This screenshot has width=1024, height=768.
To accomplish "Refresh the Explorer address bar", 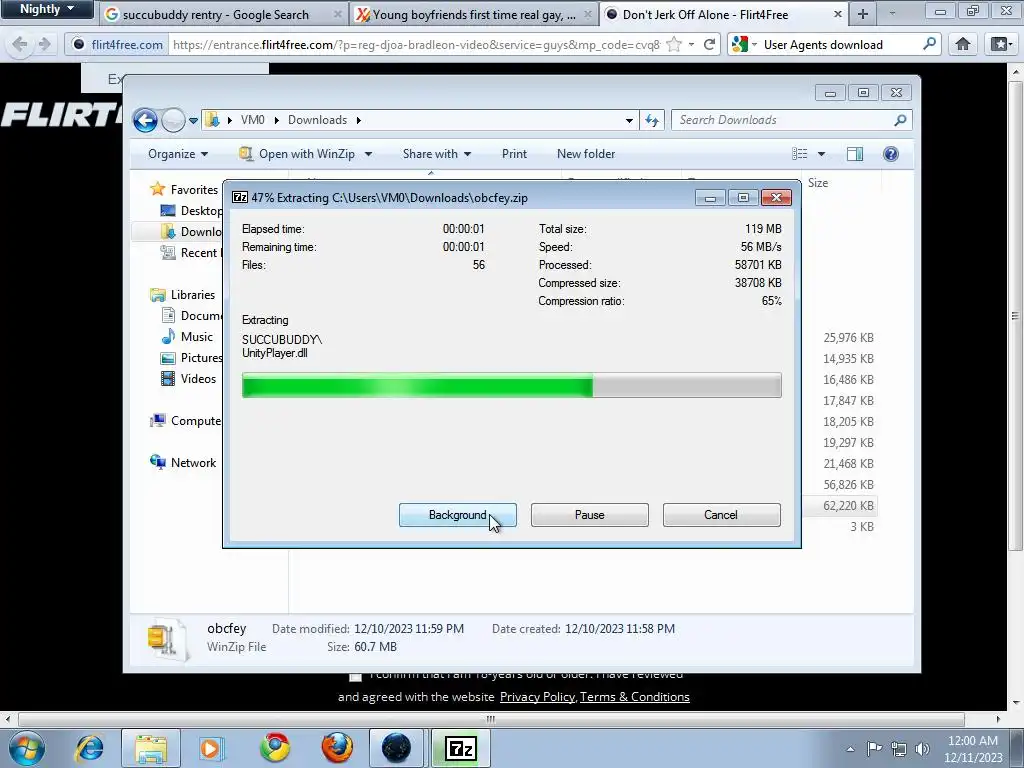I will point(652,120).
